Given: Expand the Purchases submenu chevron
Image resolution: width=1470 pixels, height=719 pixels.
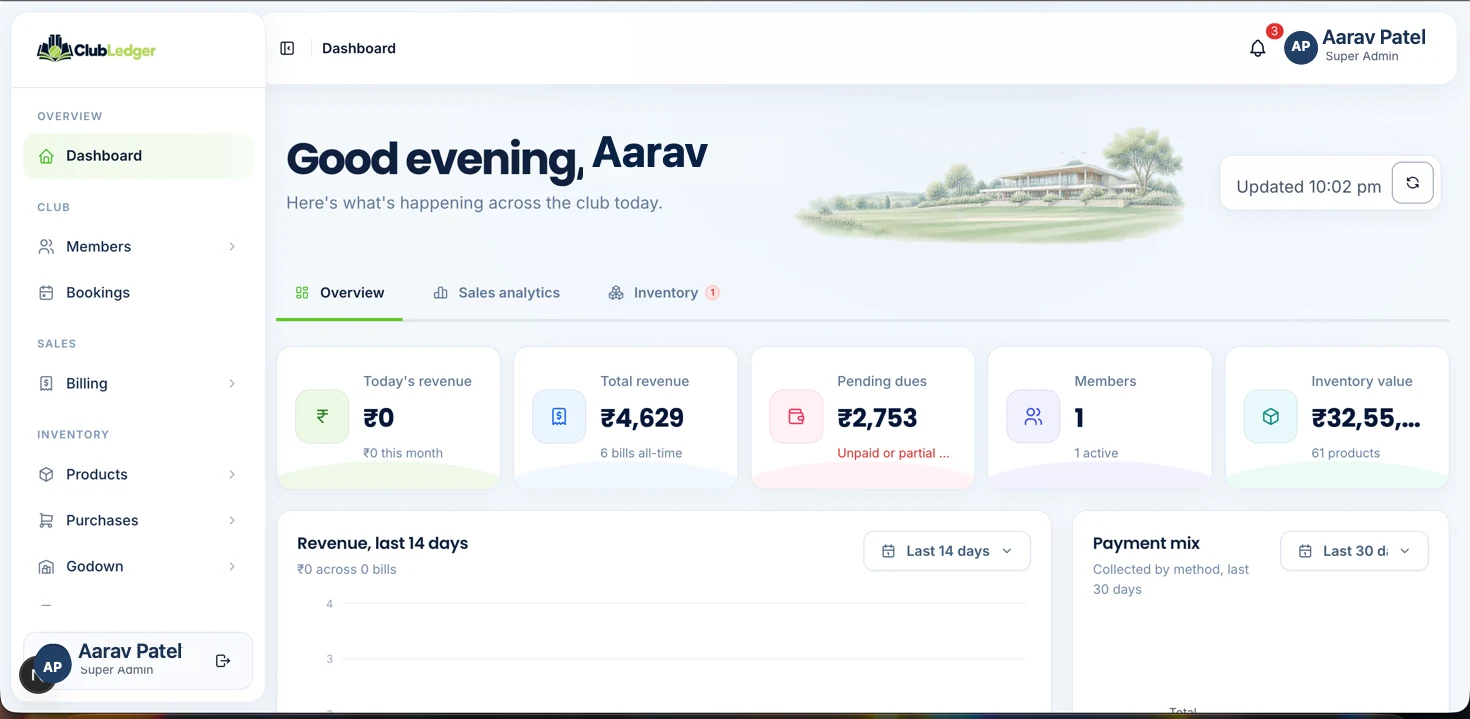Looking at the screenshot, I should [232, 521].
